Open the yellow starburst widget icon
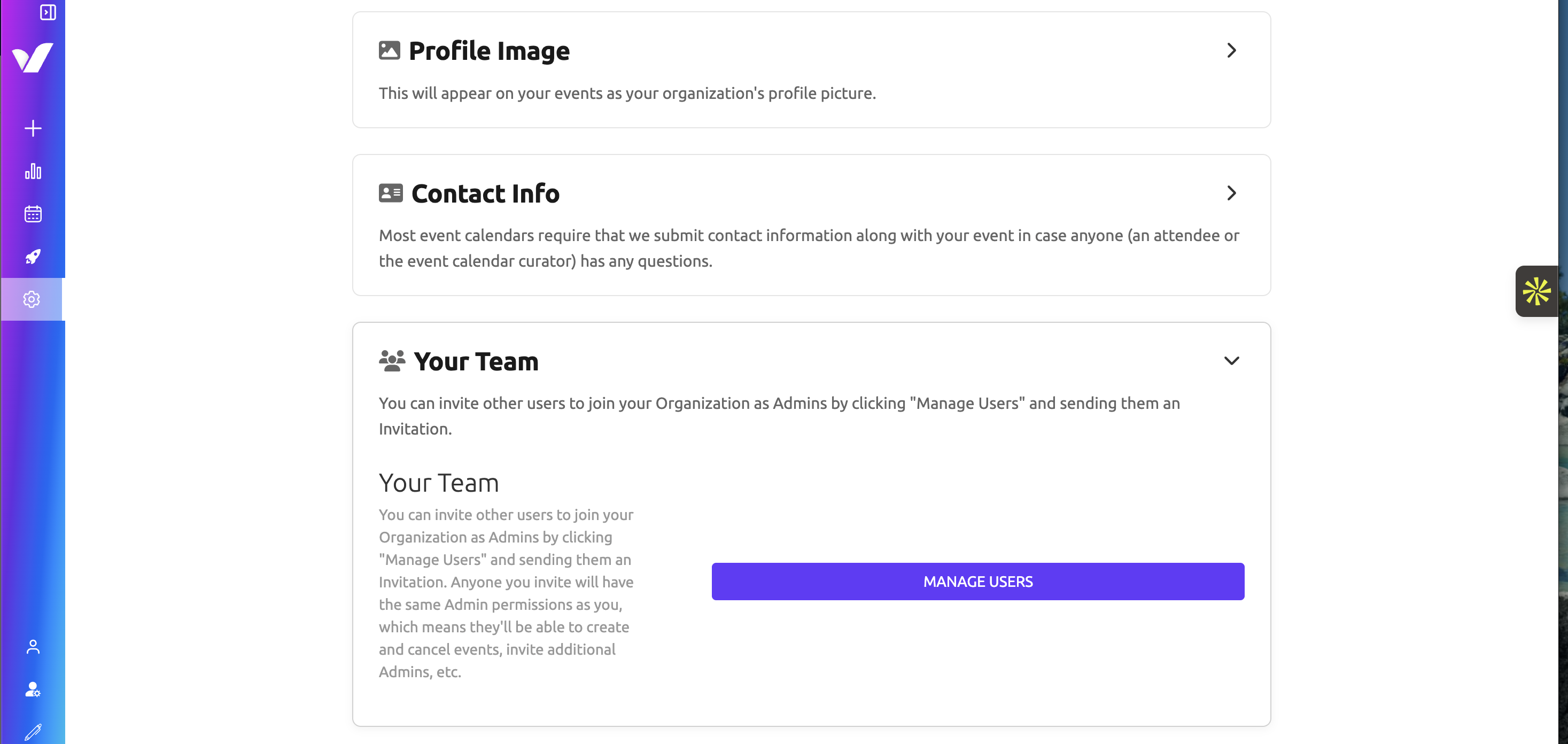This screenshot has height=744, width=1568. (1536, 291)
